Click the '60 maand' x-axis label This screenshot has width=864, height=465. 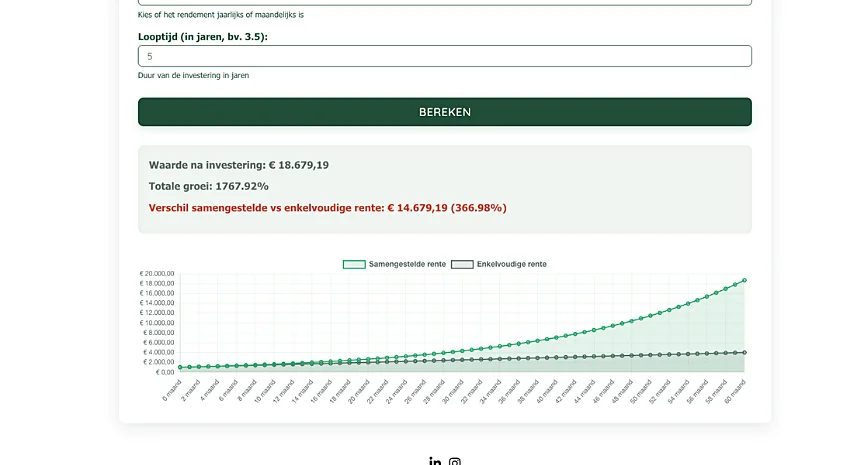735,392
